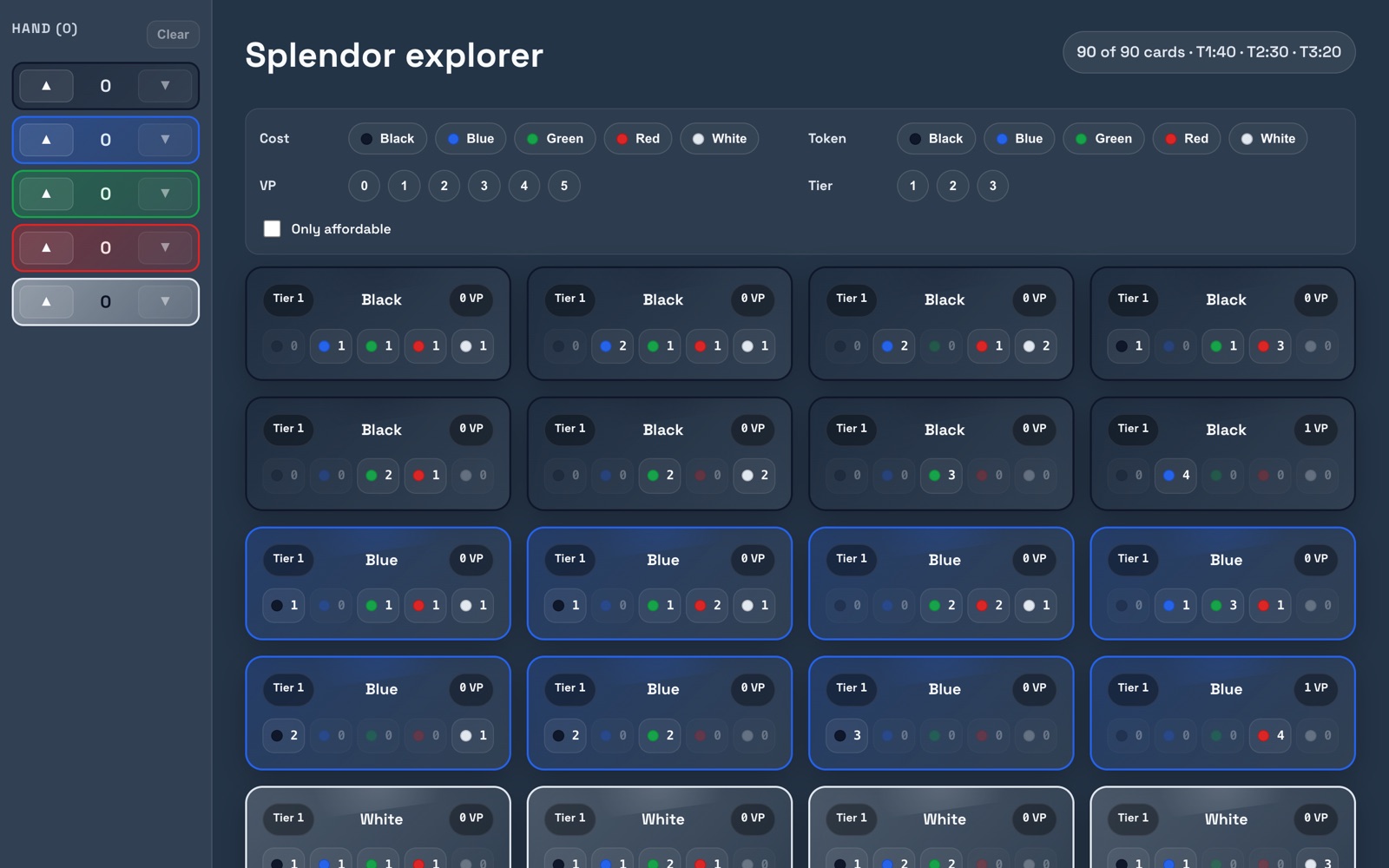Open Black card costing 2 blue 1 green 1 red 1 white
The width and height of the screenshot is (1389, 868).
(660, 324)
